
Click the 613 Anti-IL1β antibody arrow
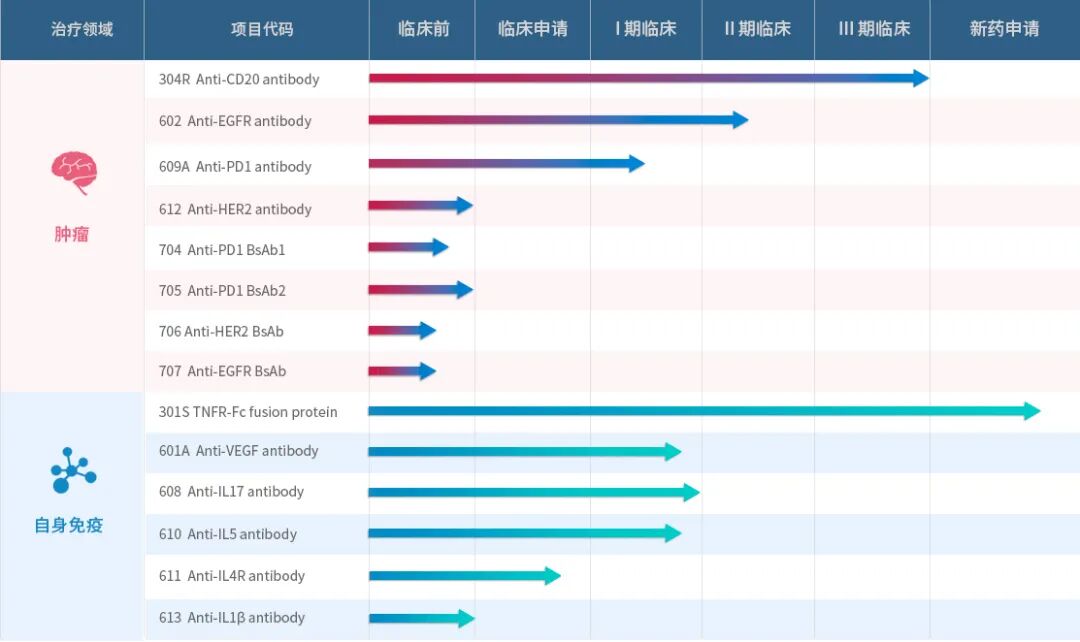click(420, 618)
